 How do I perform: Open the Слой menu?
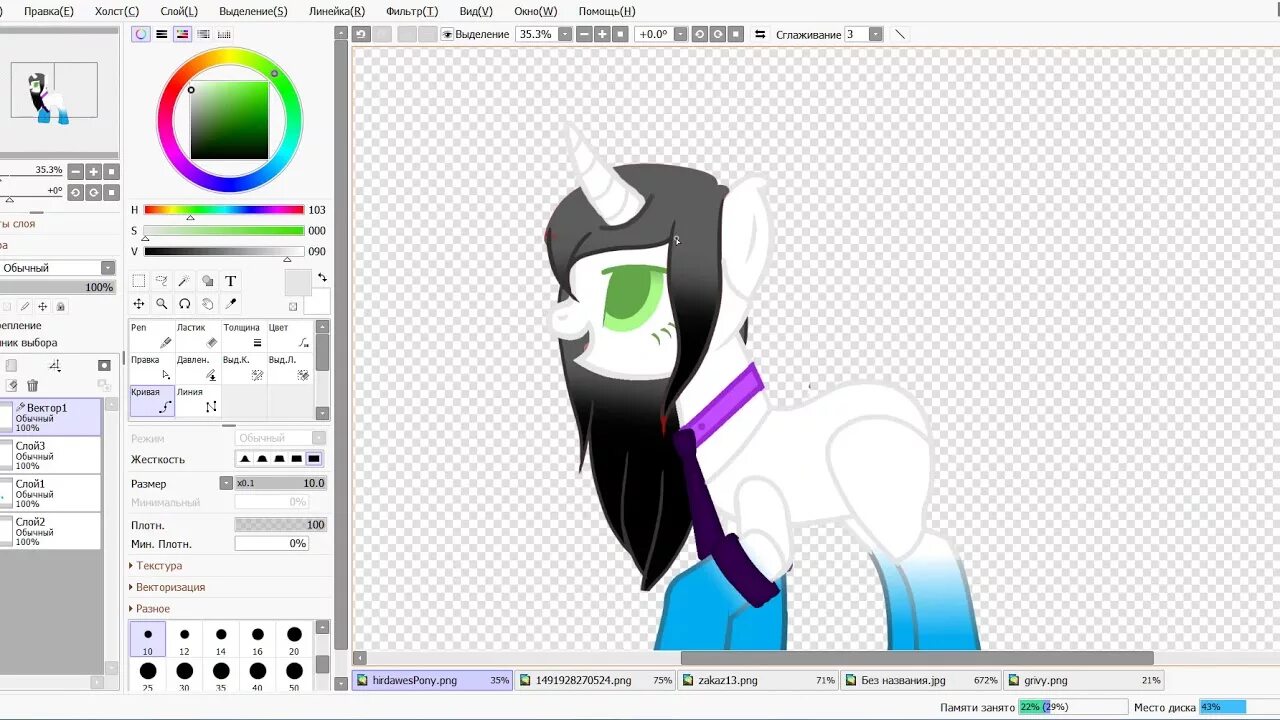point(179,11)
